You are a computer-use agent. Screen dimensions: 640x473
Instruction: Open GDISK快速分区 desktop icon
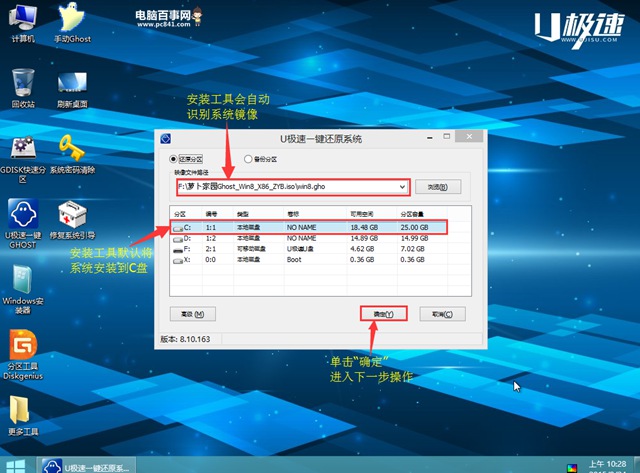click(23, 160)
